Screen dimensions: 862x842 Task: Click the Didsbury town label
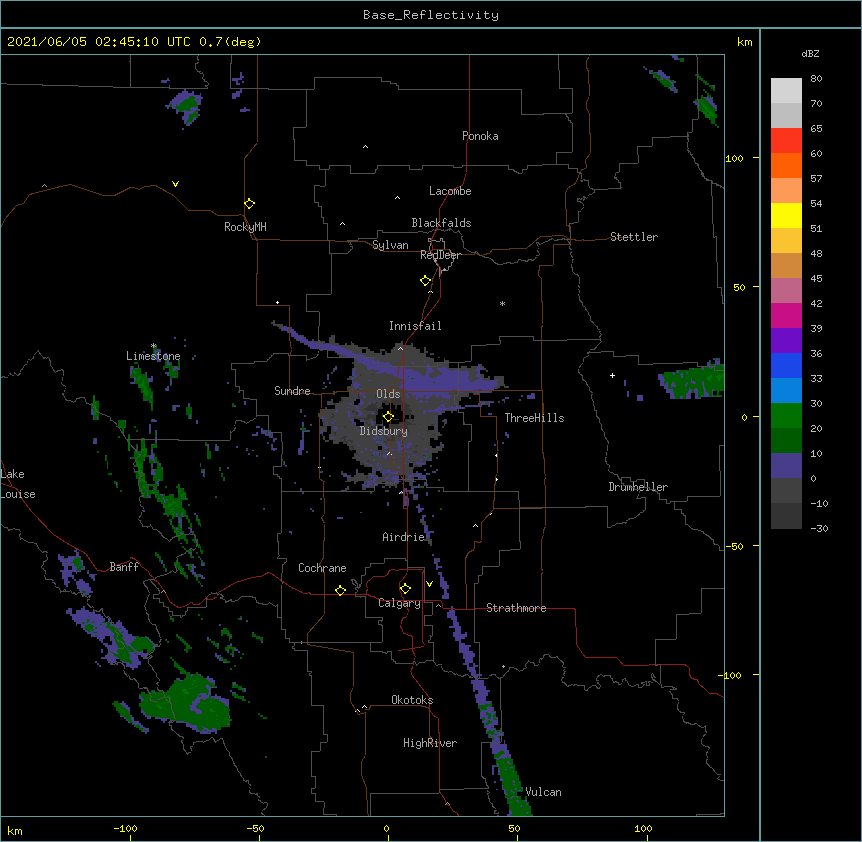[x=384, y=431]
